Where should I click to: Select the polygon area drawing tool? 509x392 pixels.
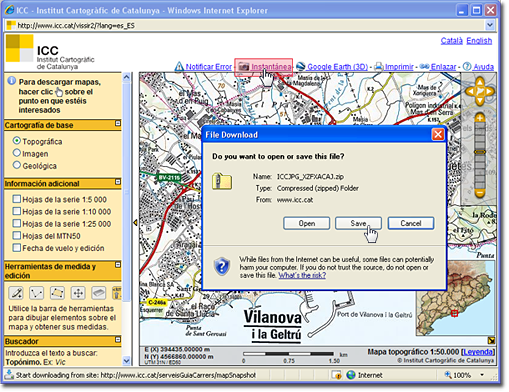click(x=57, y=293)
